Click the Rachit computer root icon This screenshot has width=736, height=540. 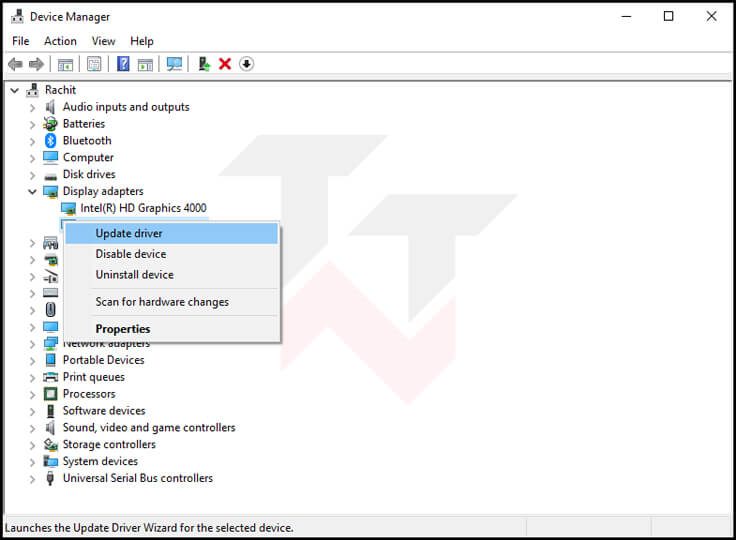click(x=32, y=90)
